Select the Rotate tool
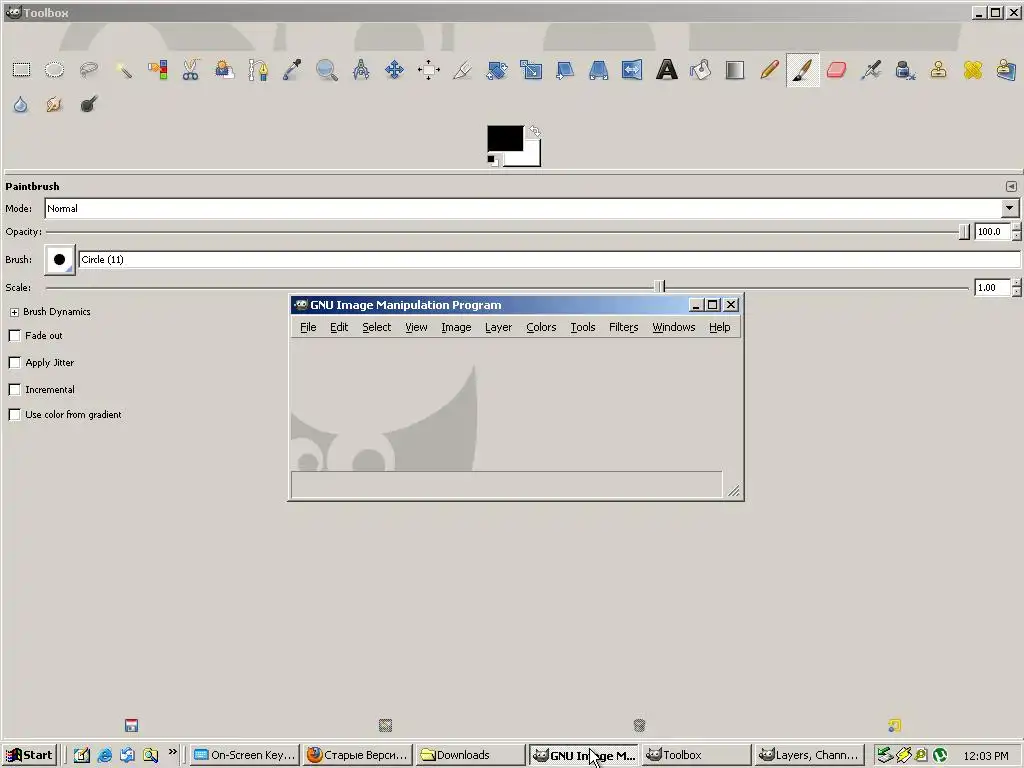 496,70
